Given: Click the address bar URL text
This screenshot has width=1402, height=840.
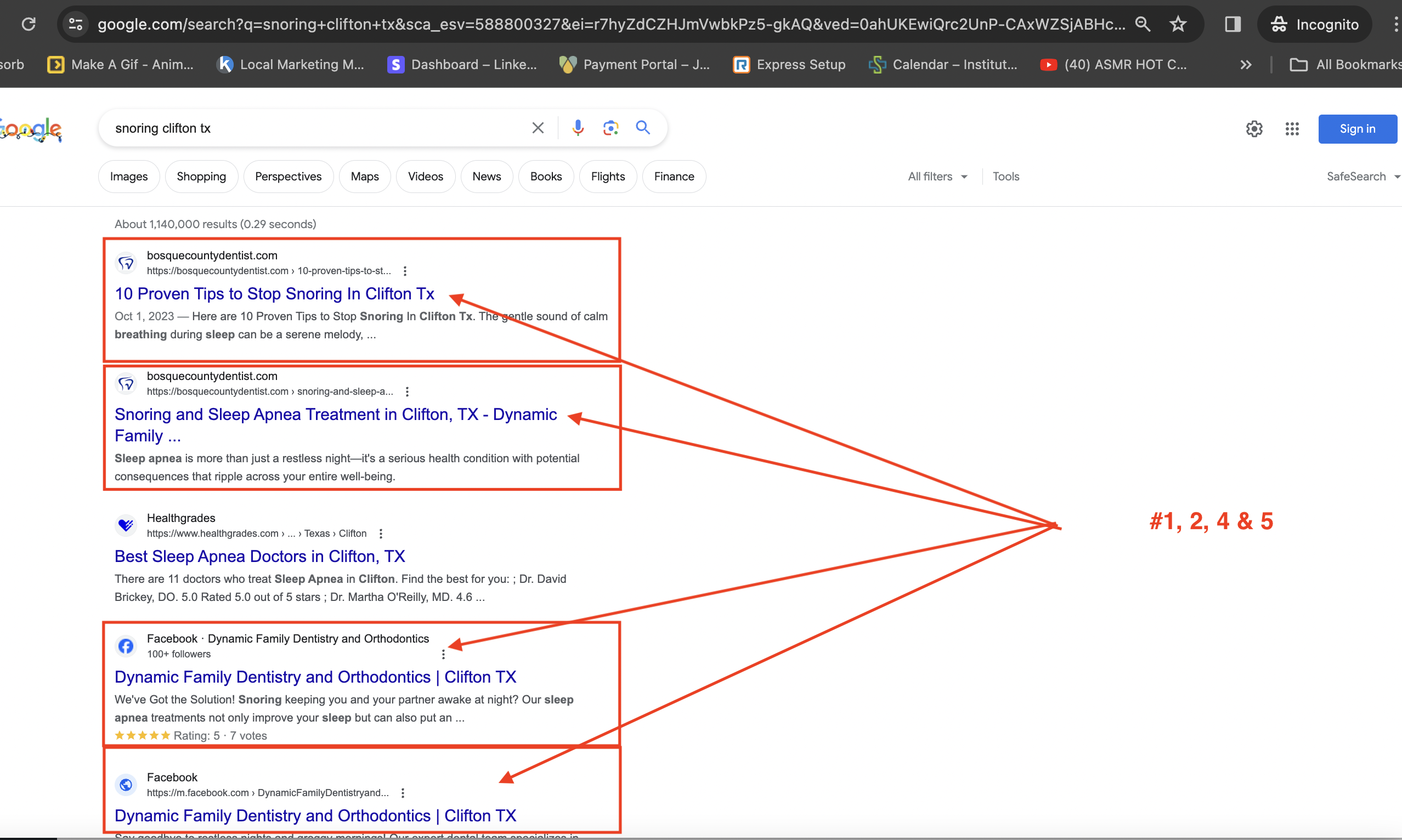Looking at the screenshot, I should [611, 24].
